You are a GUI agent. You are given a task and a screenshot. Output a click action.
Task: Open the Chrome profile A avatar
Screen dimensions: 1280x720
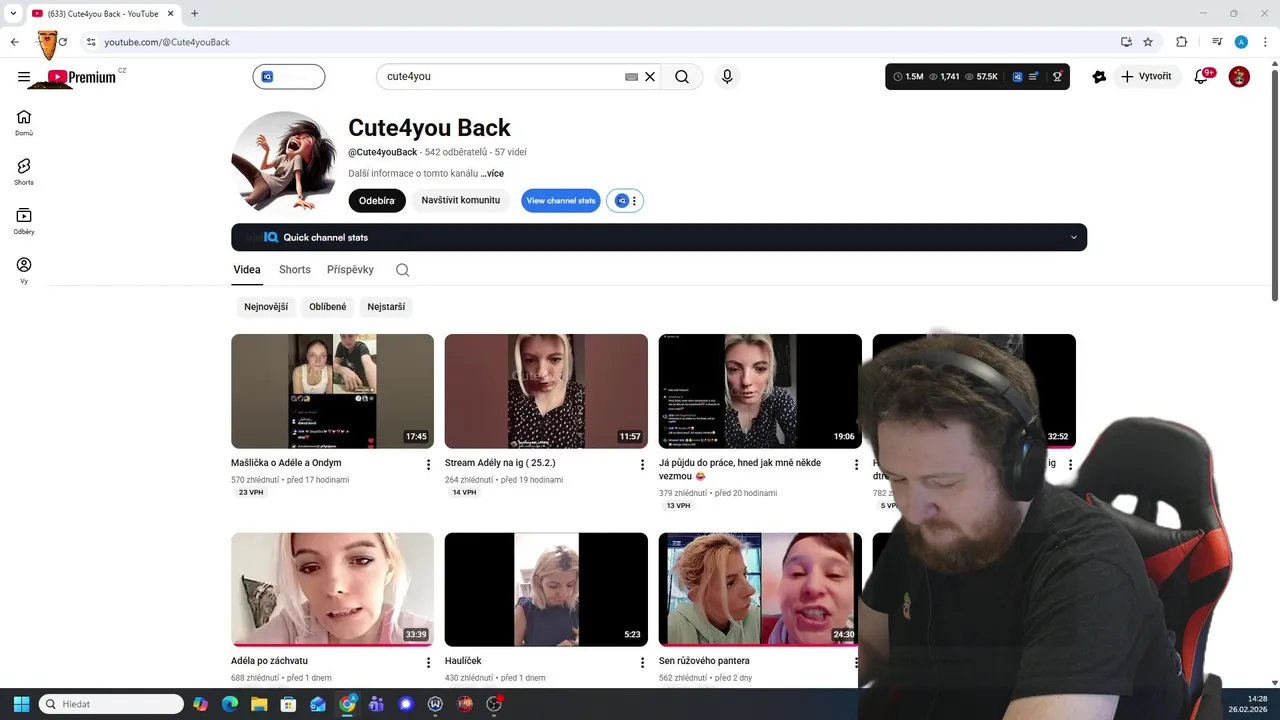1241,42
